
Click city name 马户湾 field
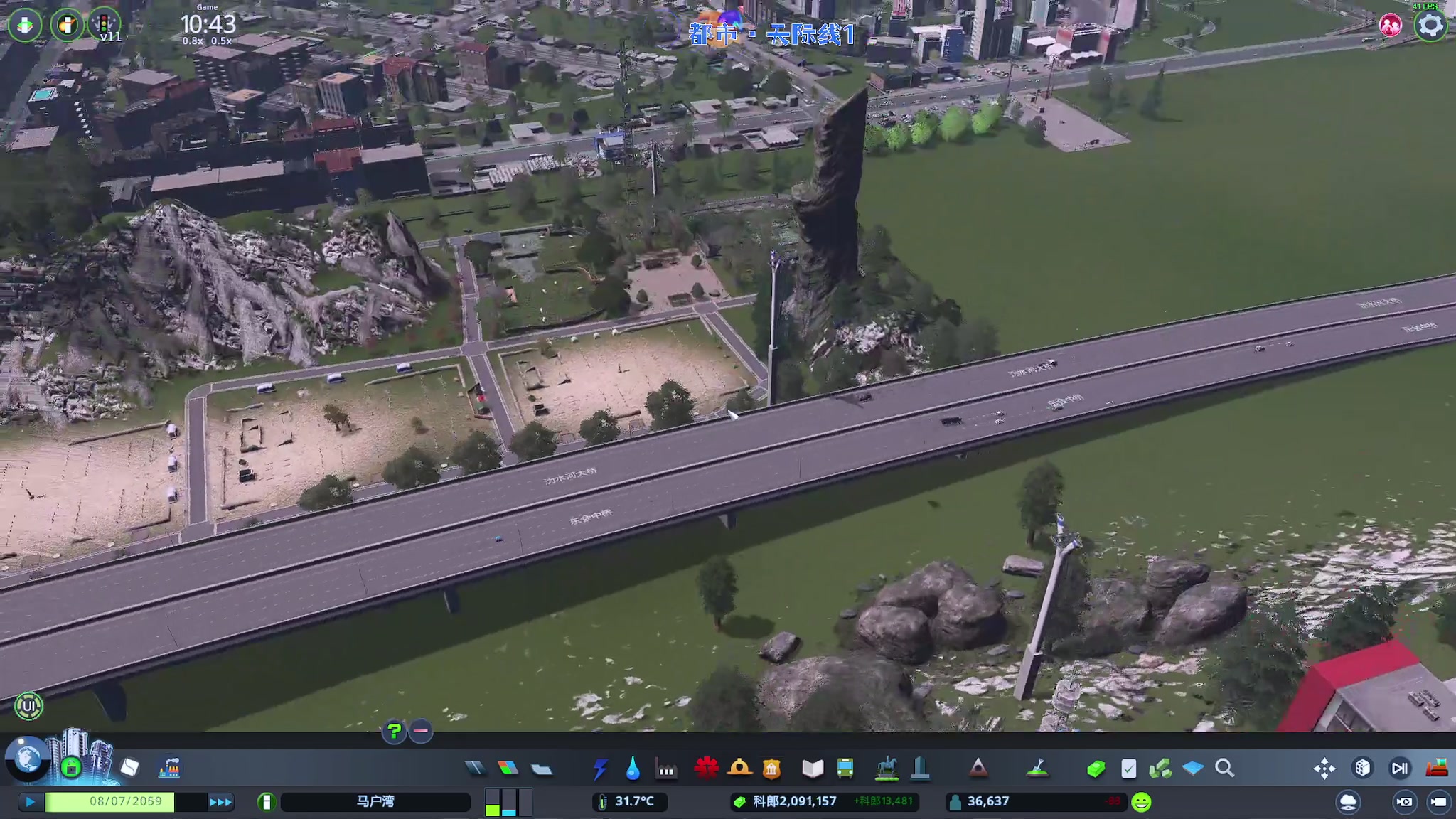(375, 802)
